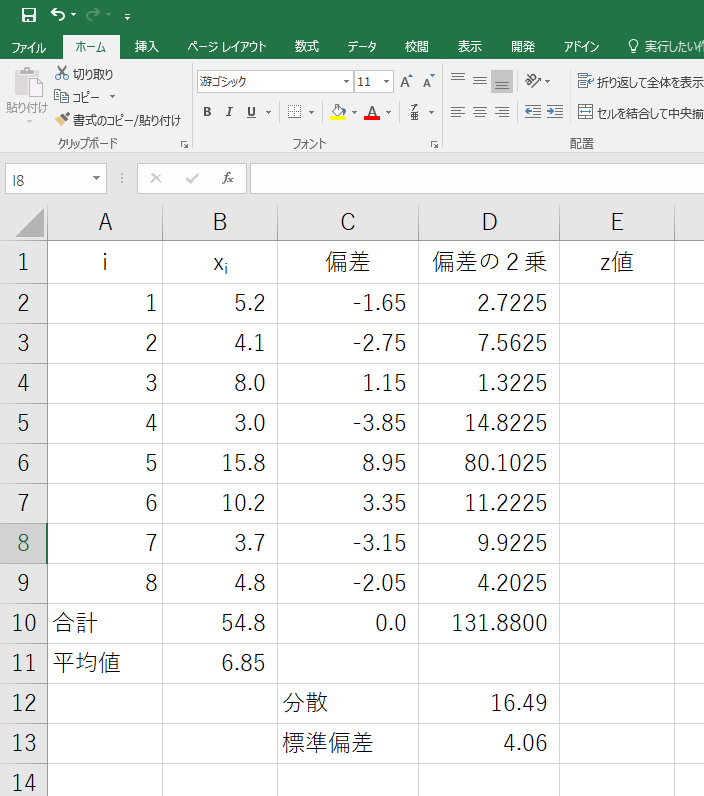Screen dimensions: 704x796
Task: Click the decrease font size icon
Action: (429, 81)
